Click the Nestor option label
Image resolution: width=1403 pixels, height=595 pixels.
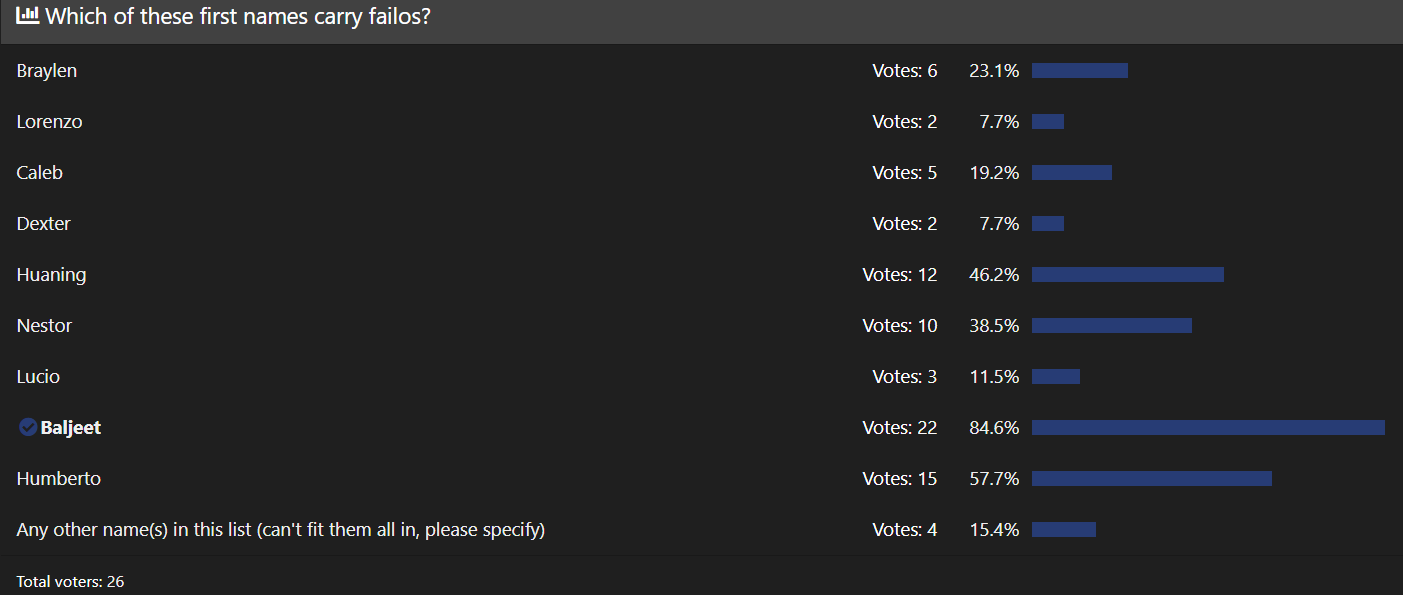pyautogui.click(x=45, y=326)
